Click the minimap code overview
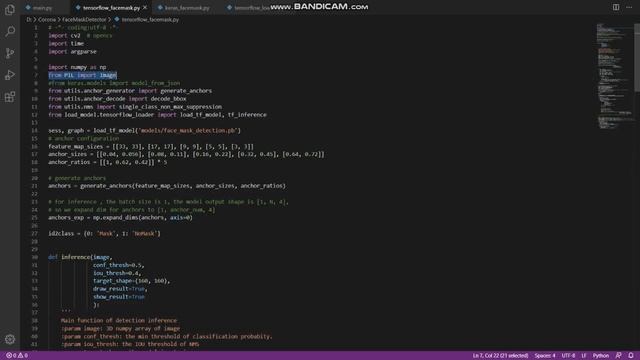 (x=614, y=76)
